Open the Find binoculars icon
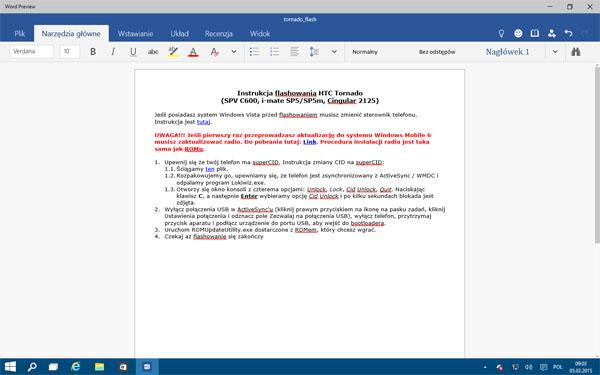This screenshot has height=375, width=600. [x=576, y=52]
